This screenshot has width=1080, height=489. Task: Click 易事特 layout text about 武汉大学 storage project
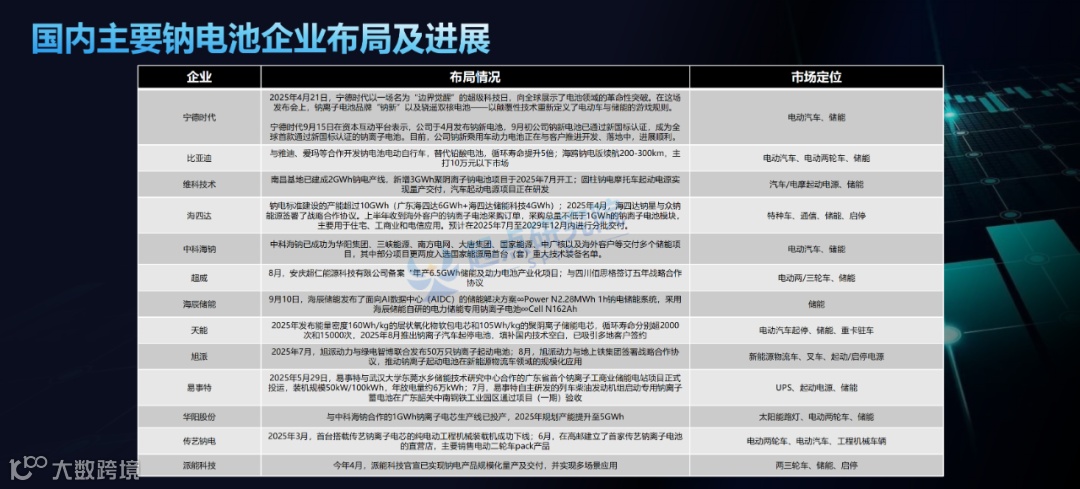pyautogui.click(x=475, y=388)
